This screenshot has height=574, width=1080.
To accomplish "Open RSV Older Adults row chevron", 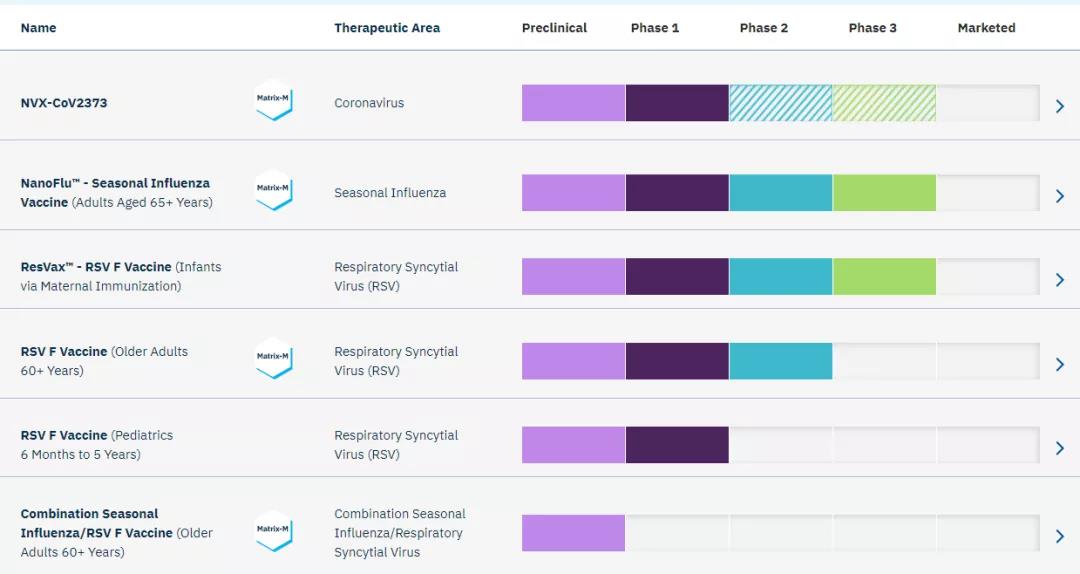I will click(x=1060, y=364).
